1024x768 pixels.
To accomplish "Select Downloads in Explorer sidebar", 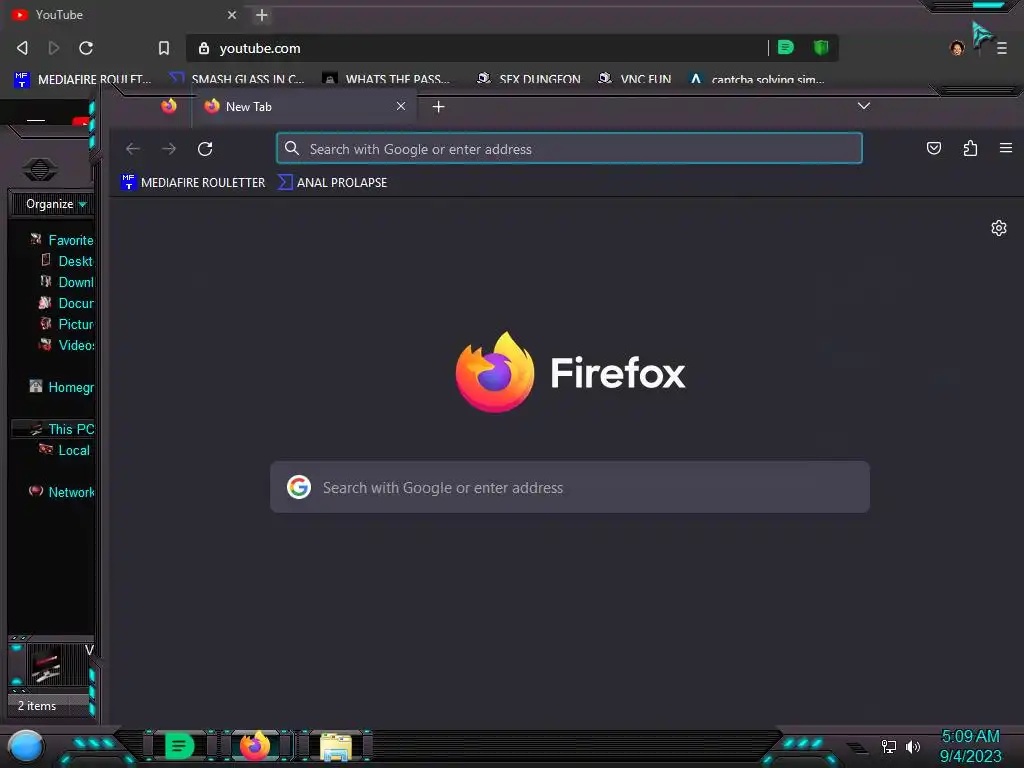I will click(67, 282).
